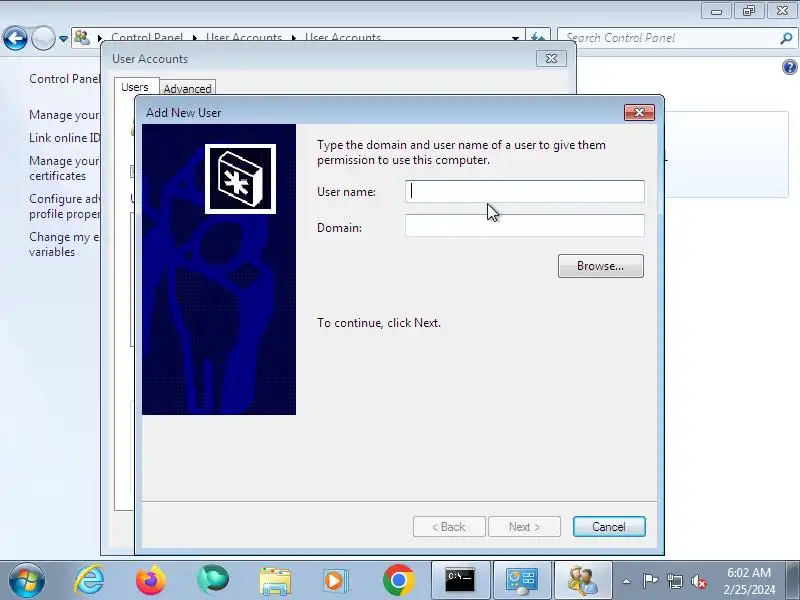Refresh the Control Panel address bar
The image size is (800, 600).
pos(538,38)
